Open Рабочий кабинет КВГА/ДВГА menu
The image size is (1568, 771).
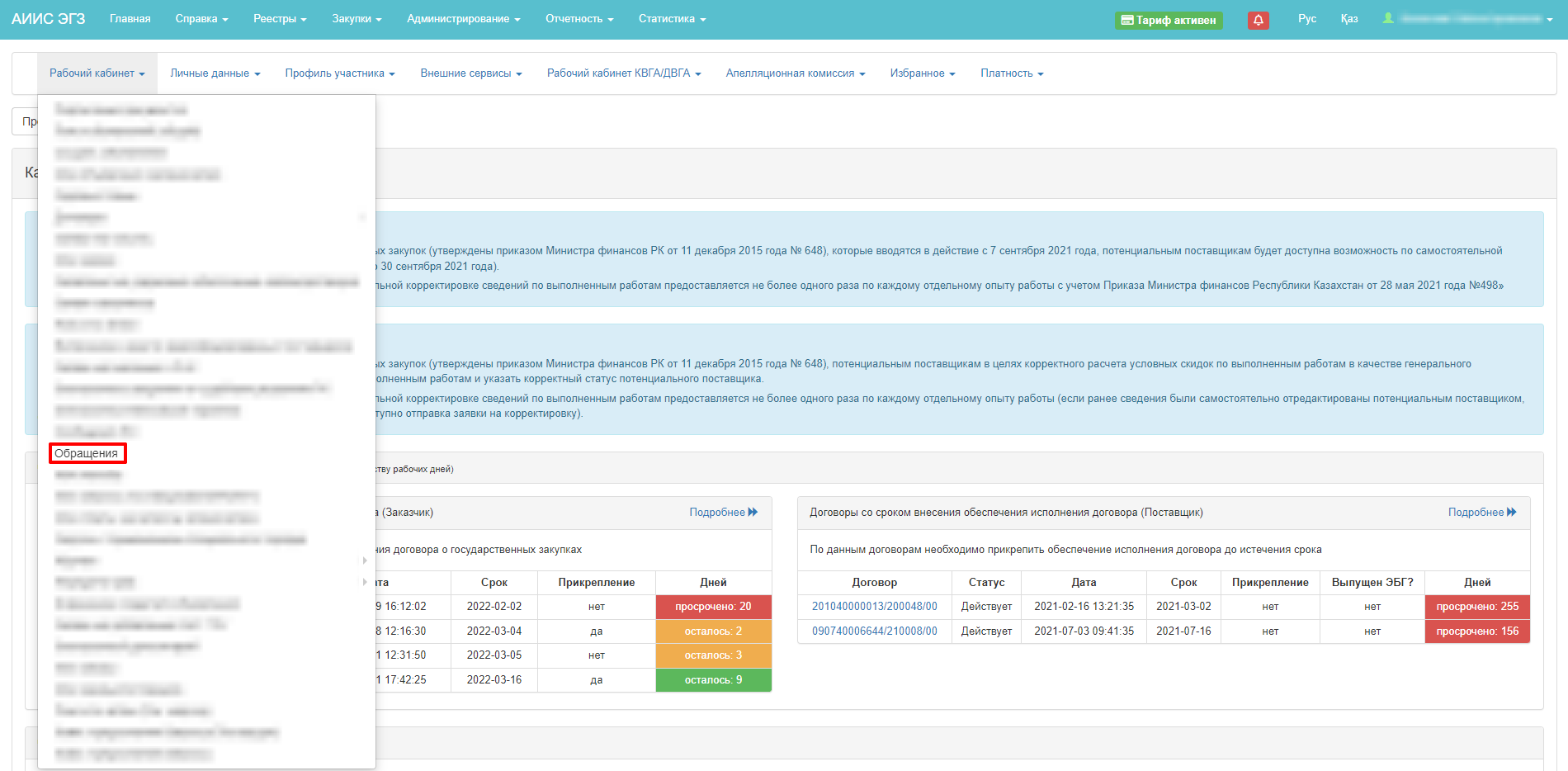[624, 73]
